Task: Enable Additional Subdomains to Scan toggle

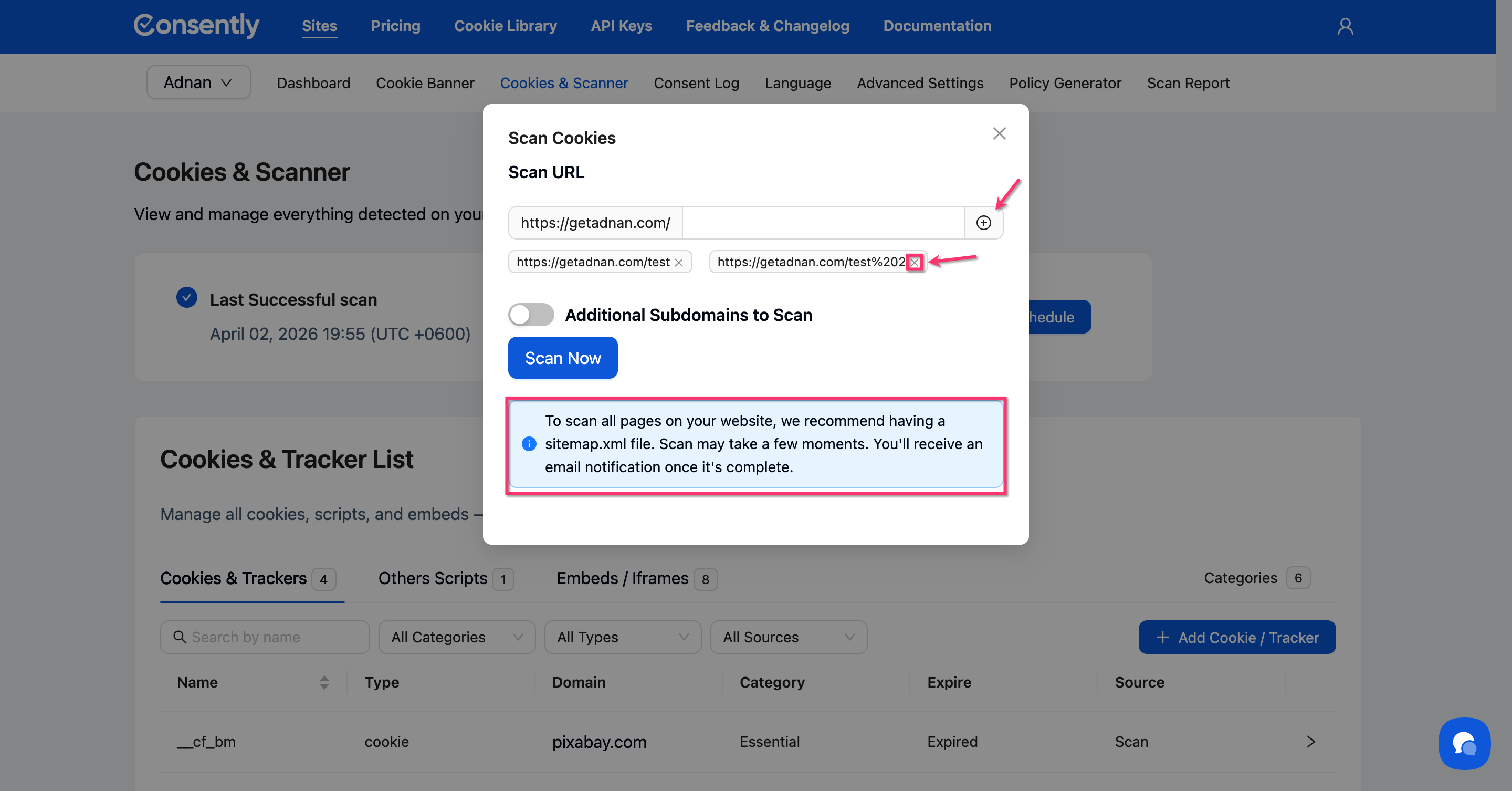Action: [x=531, y=315]
